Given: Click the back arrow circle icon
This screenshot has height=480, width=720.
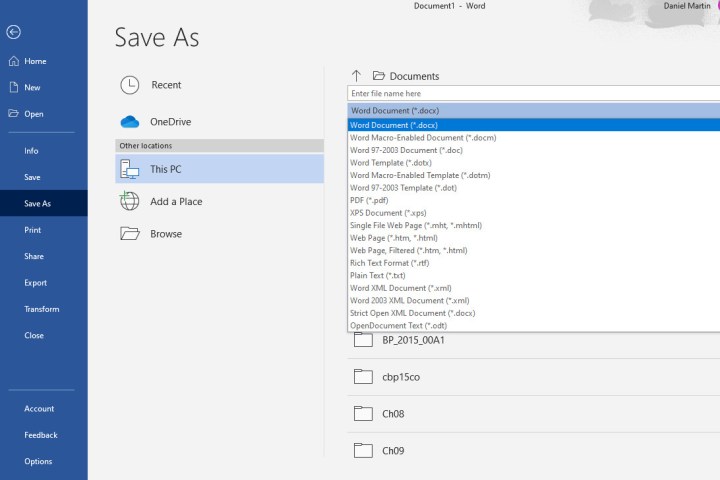Looking at the screenshot, I should click(x=14, y=32).
